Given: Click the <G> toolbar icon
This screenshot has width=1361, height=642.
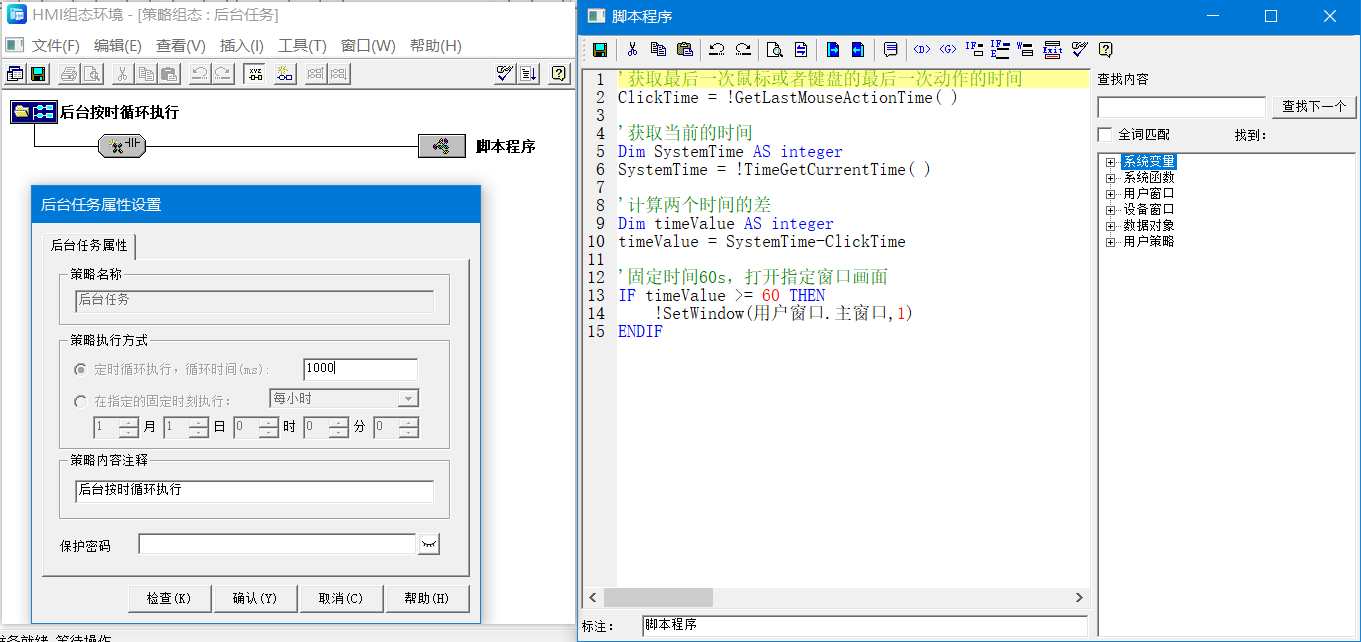Looking at the screenshot, I should point(948,50).
